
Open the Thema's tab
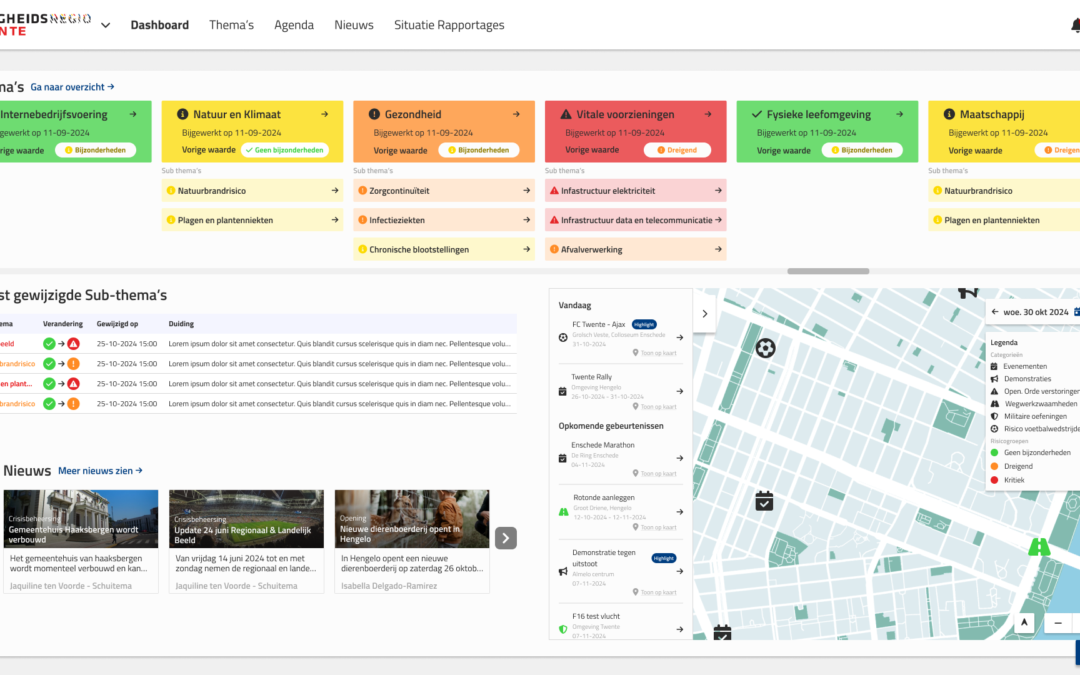coord(231,25)
